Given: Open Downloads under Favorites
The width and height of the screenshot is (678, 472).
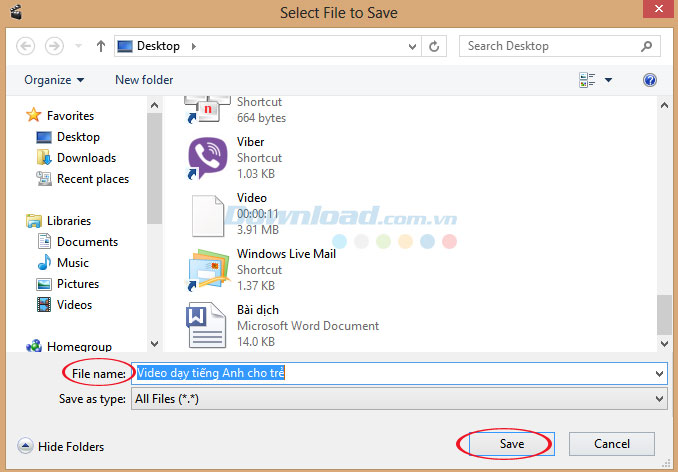Looking at the screenshot, I should point(86,158).
